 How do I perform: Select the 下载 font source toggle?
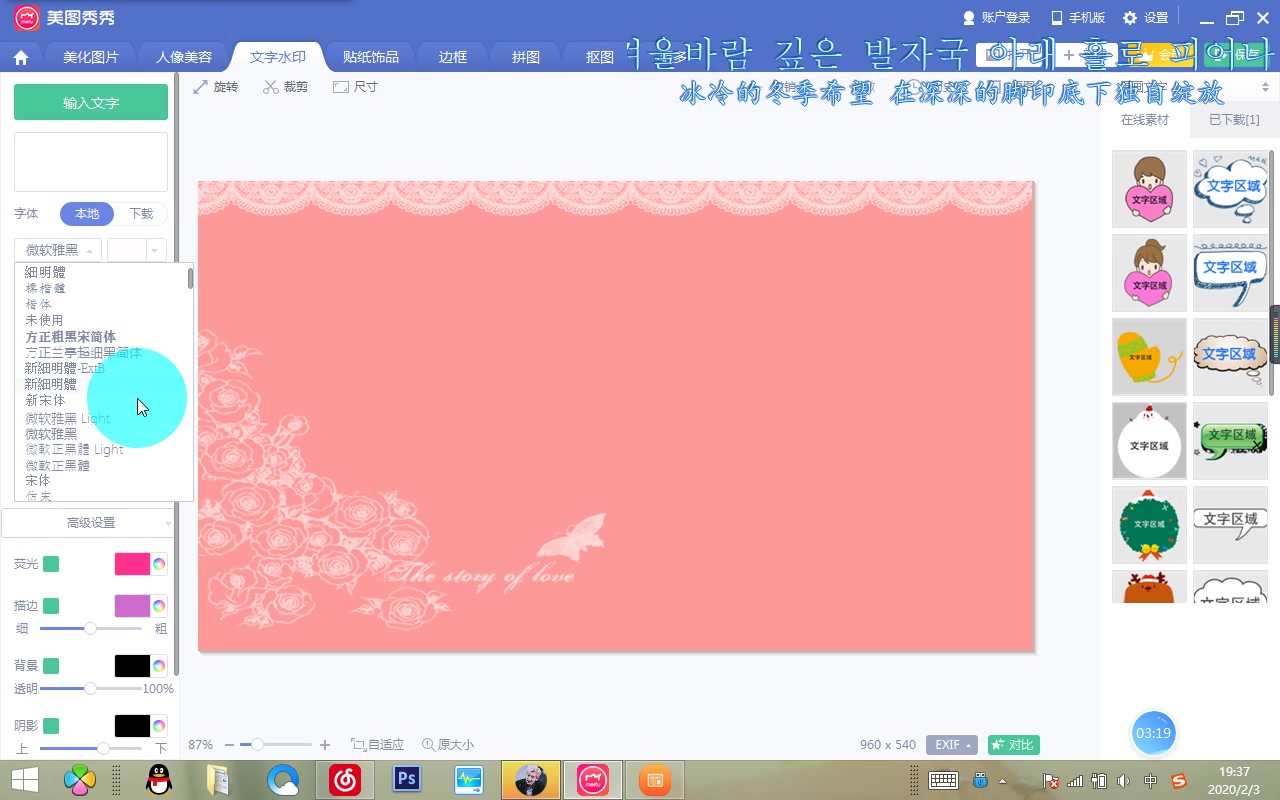(x=141, y=214)
